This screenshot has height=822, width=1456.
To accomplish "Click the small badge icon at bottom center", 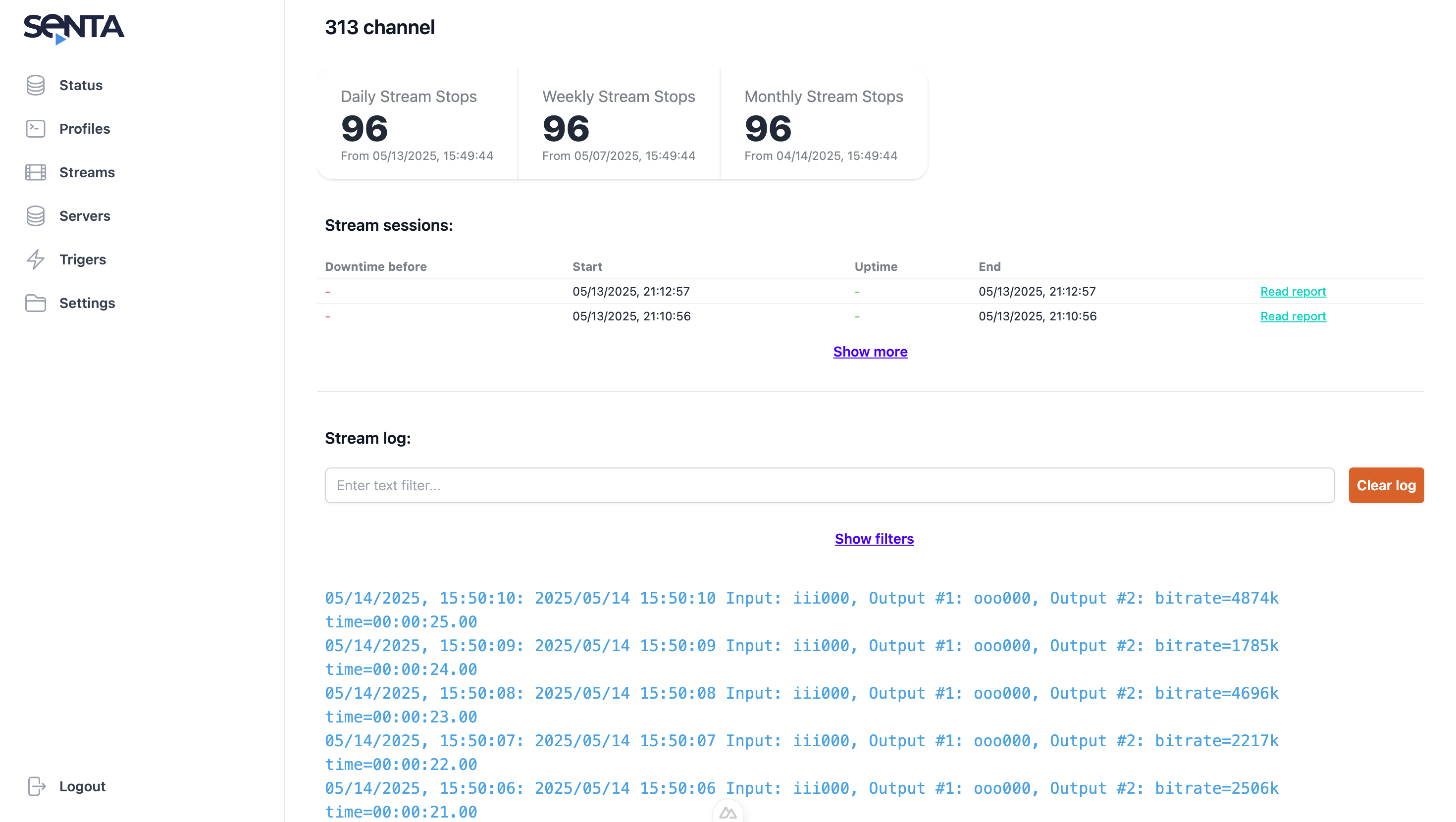I will tap(728, 813).
